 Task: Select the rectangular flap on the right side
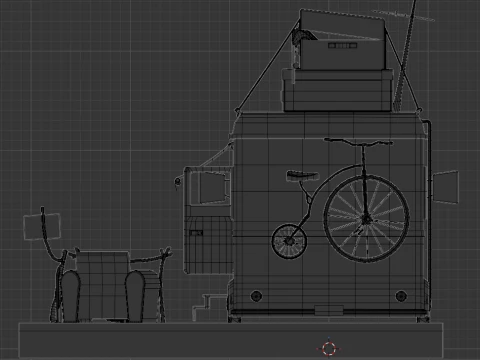pos(446,187)
